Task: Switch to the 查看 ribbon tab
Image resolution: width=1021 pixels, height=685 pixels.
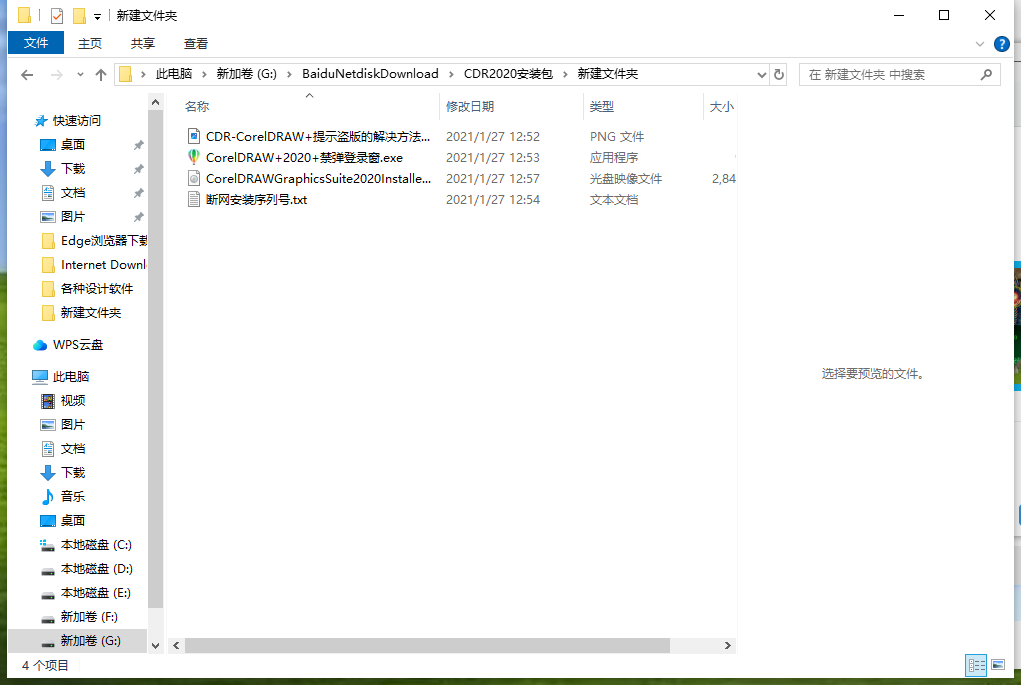Action: [195, 44]
